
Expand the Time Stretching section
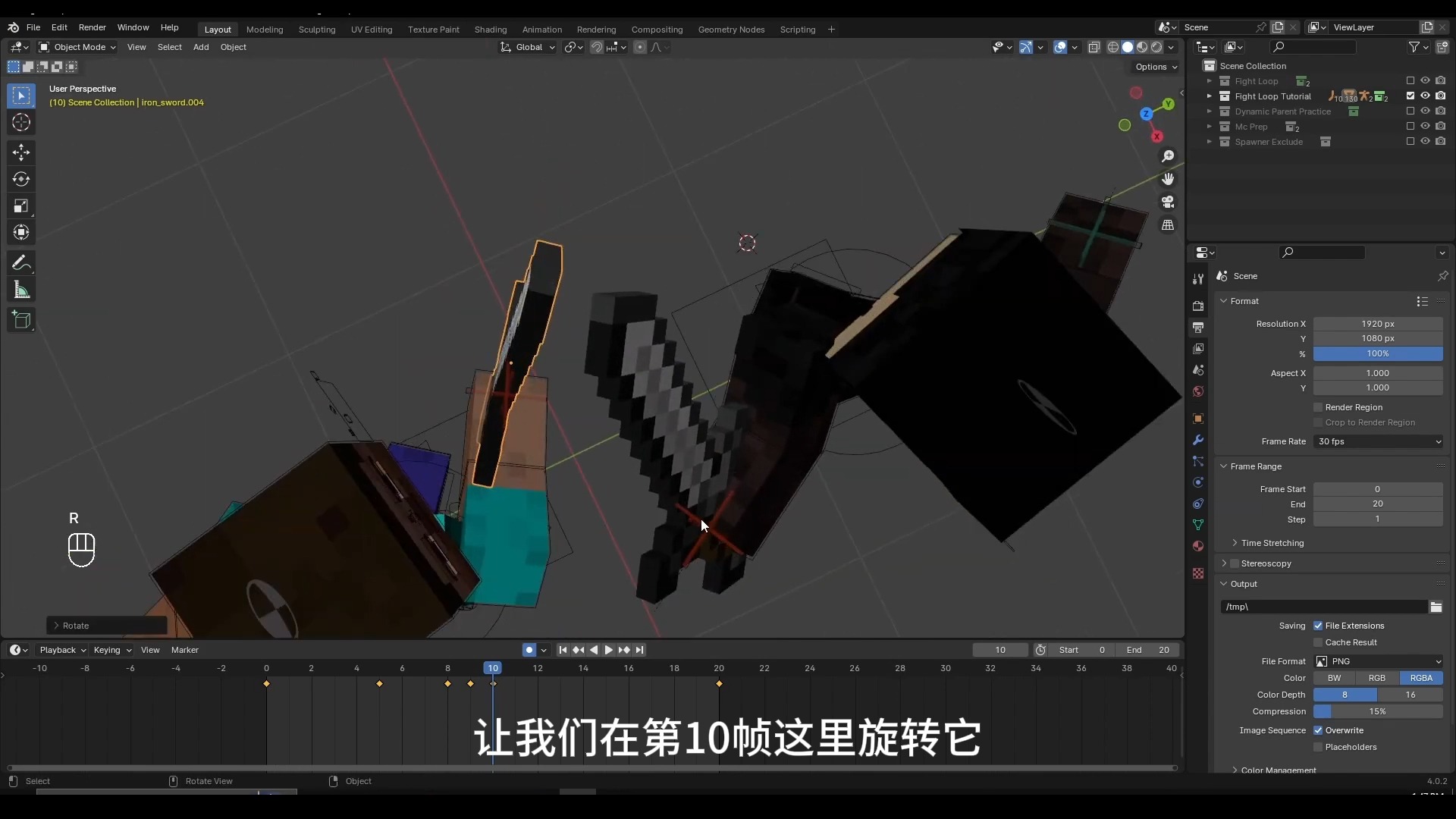[1272, 543]
